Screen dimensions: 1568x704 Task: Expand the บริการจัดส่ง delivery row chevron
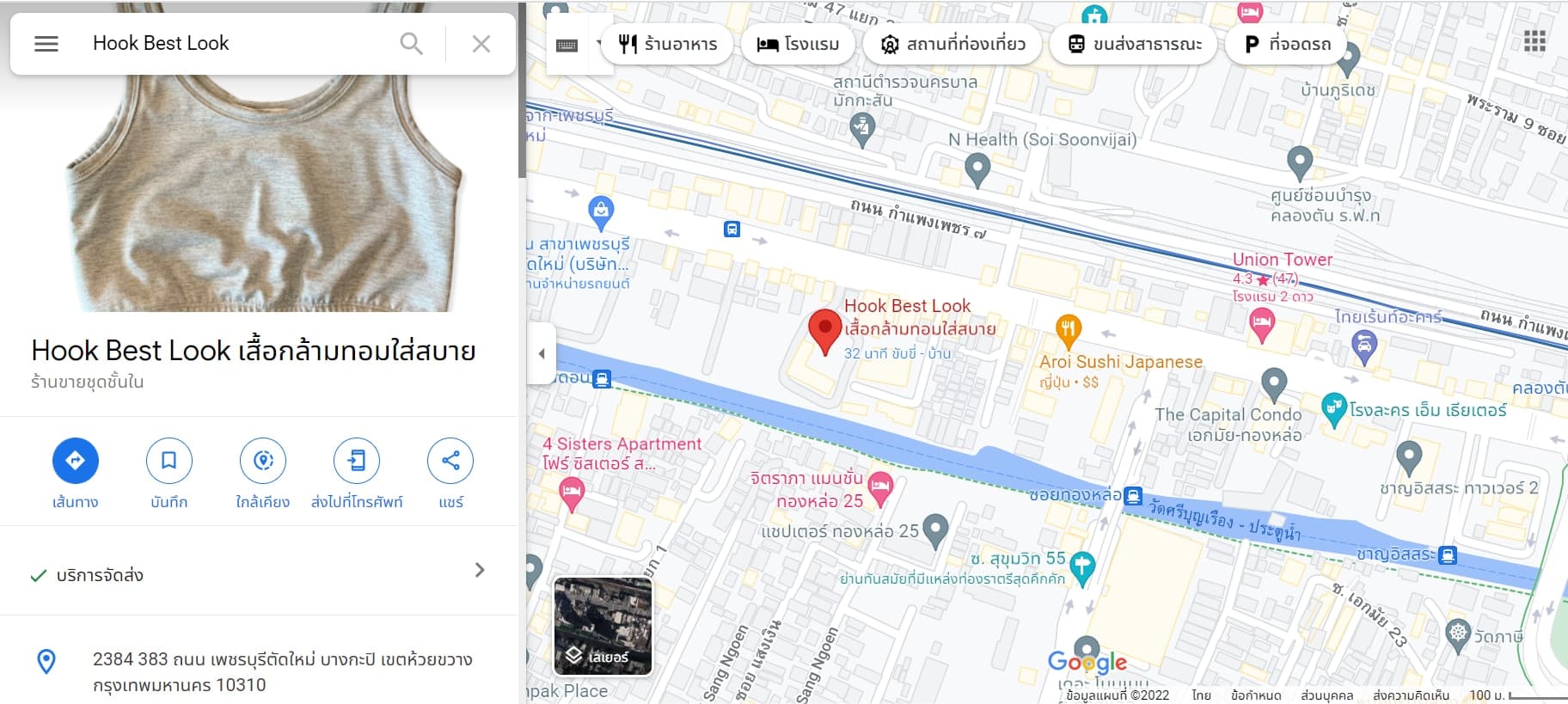480,570
